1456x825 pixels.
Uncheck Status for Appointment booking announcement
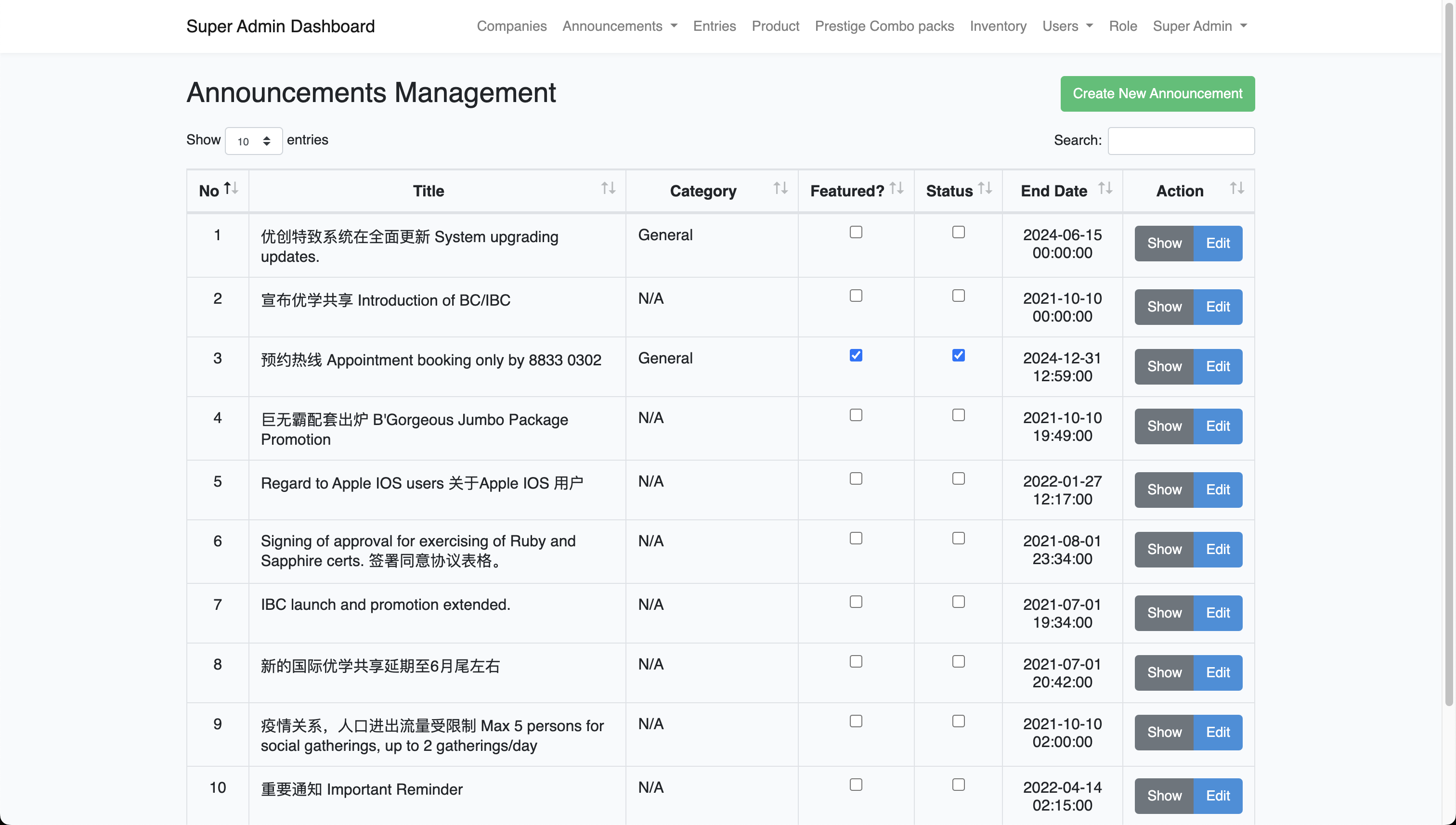pyautogui.click(x=958, y=355)
